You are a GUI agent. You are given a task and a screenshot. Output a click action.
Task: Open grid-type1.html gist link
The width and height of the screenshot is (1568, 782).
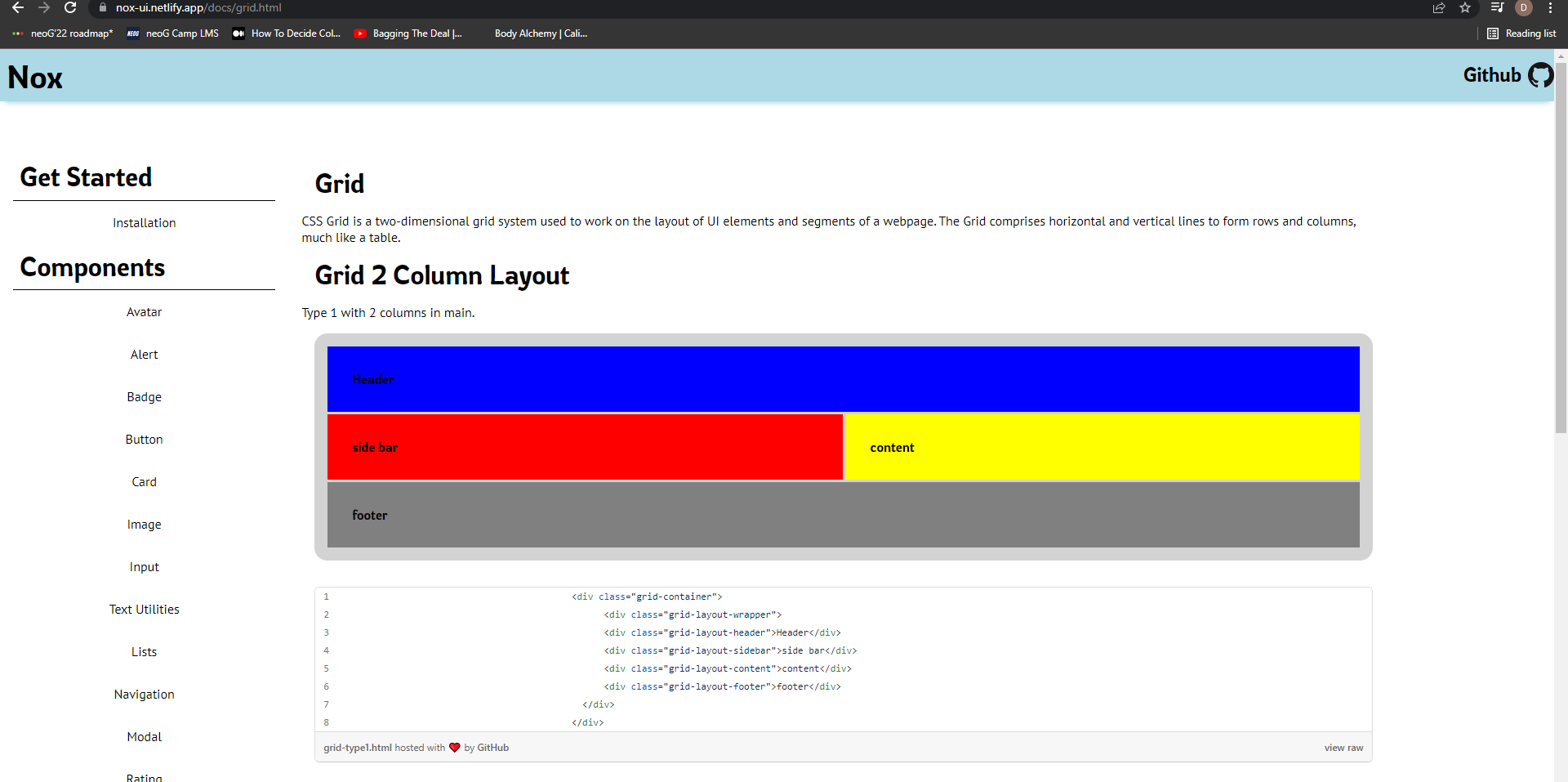pos(358,748)
